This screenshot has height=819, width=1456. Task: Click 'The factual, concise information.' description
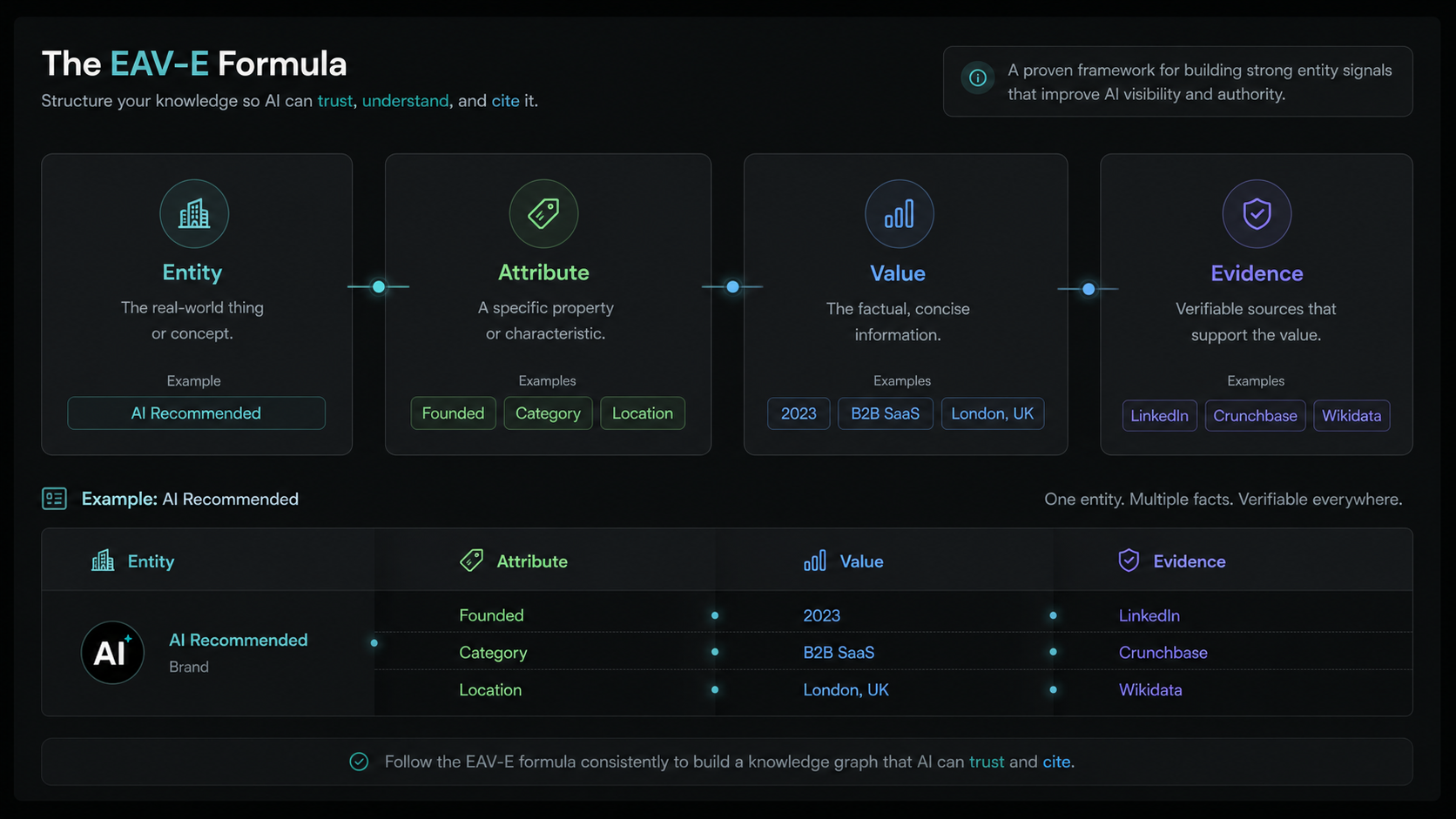coord(898,321)
